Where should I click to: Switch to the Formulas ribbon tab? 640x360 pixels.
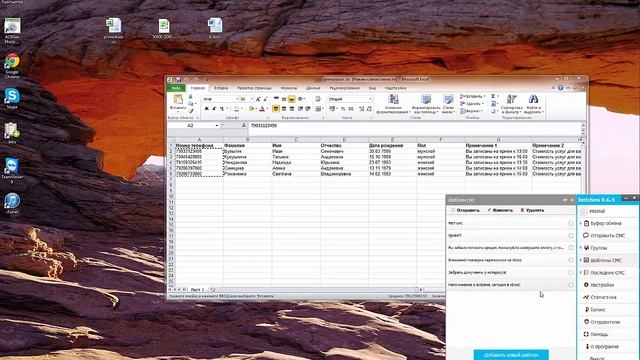289,88
